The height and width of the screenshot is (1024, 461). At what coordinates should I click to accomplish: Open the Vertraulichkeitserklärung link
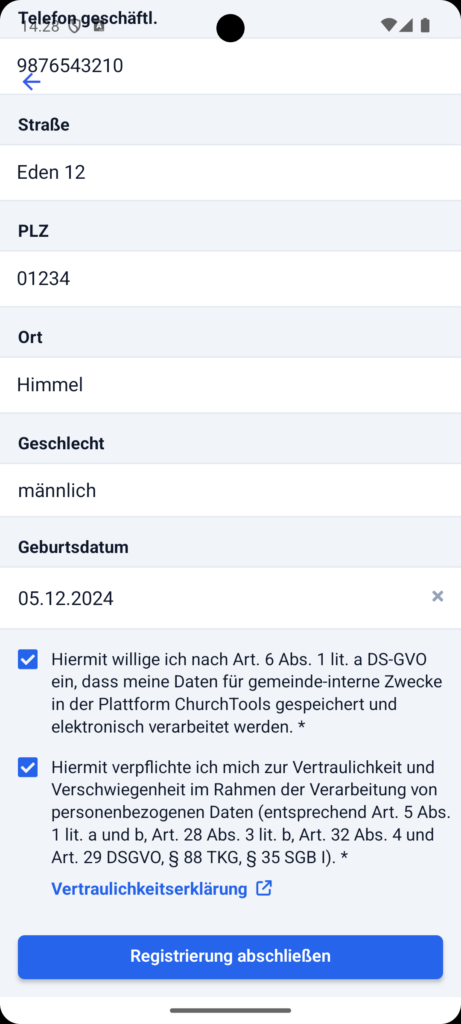click(x=149, y=889)
